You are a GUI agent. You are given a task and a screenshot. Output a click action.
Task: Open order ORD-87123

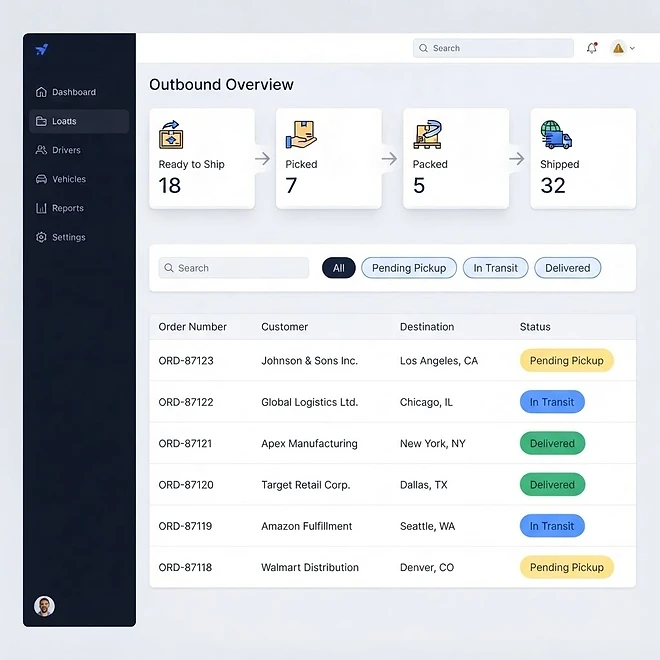(186, 361)
